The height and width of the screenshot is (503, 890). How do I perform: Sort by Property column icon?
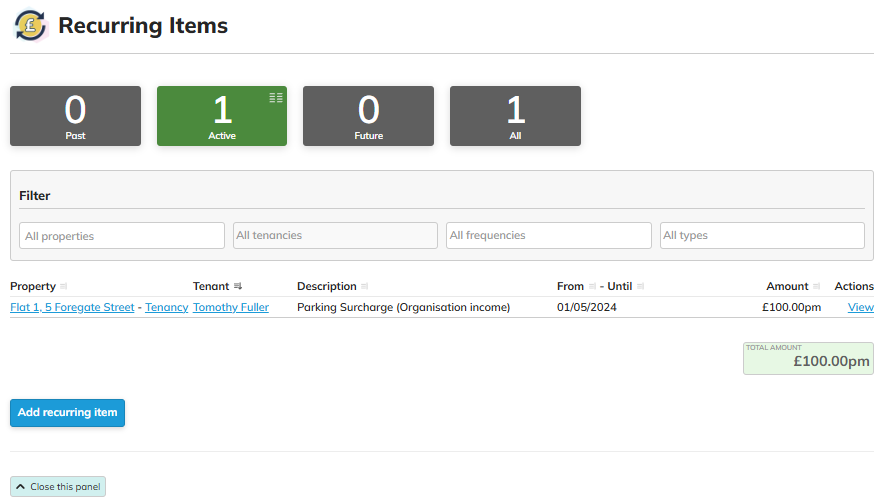coord(64,287)
